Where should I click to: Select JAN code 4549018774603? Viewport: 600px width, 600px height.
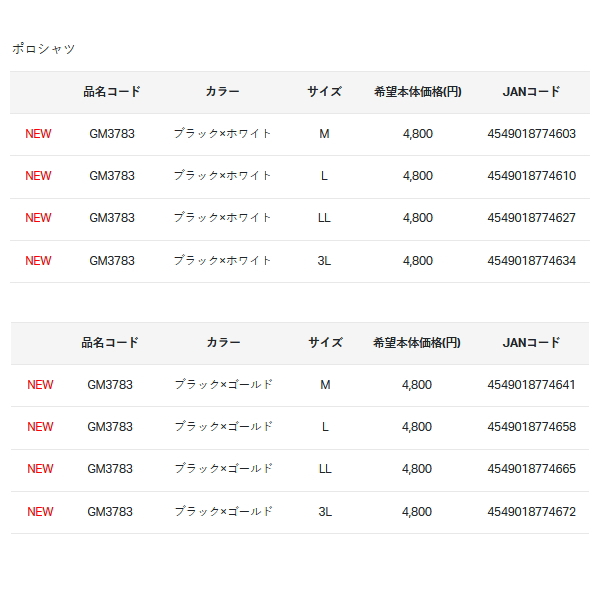tap(531, 134)
